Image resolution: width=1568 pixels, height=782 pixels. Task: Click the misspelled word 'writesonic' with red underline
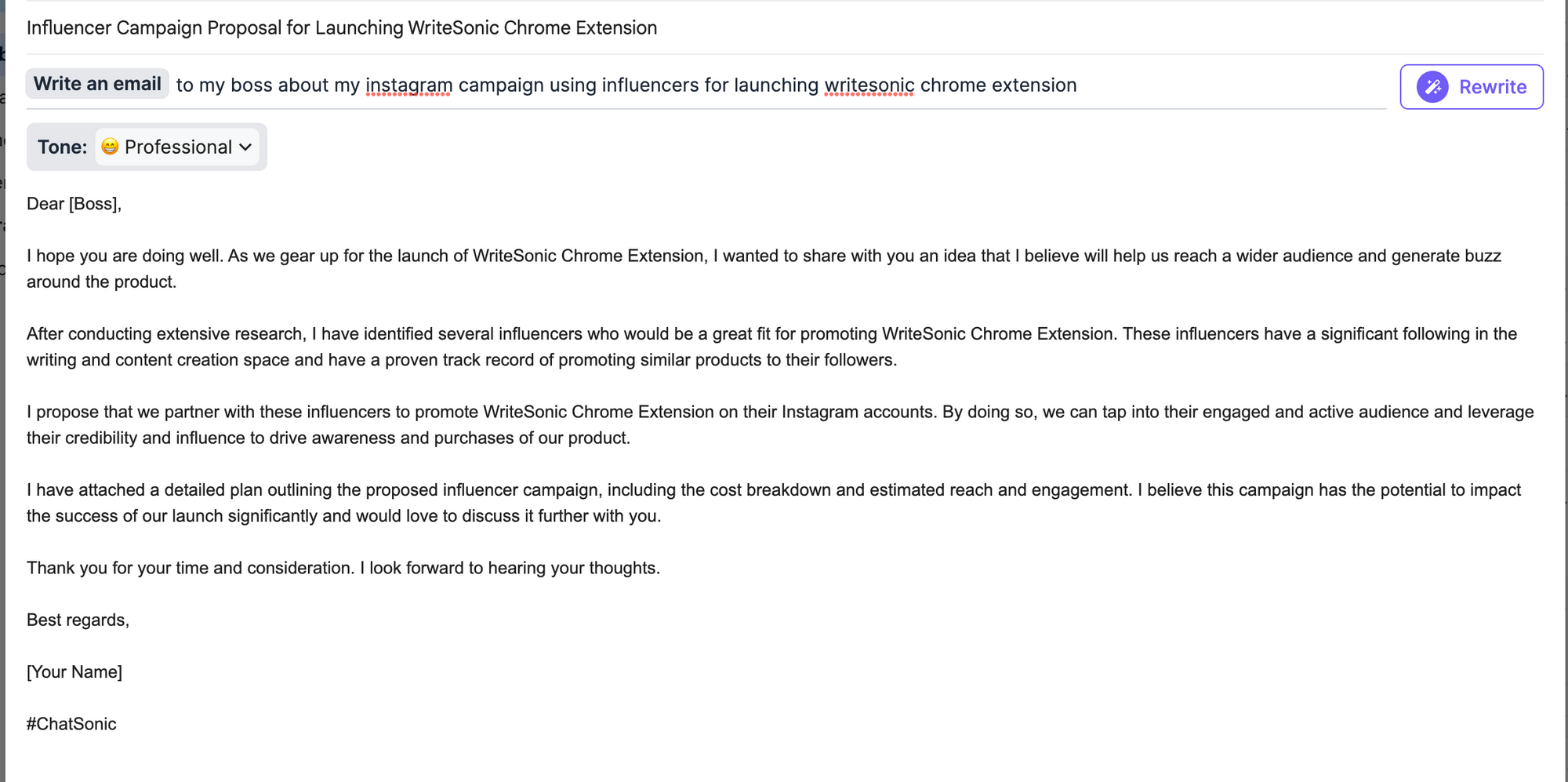[869, 85]
